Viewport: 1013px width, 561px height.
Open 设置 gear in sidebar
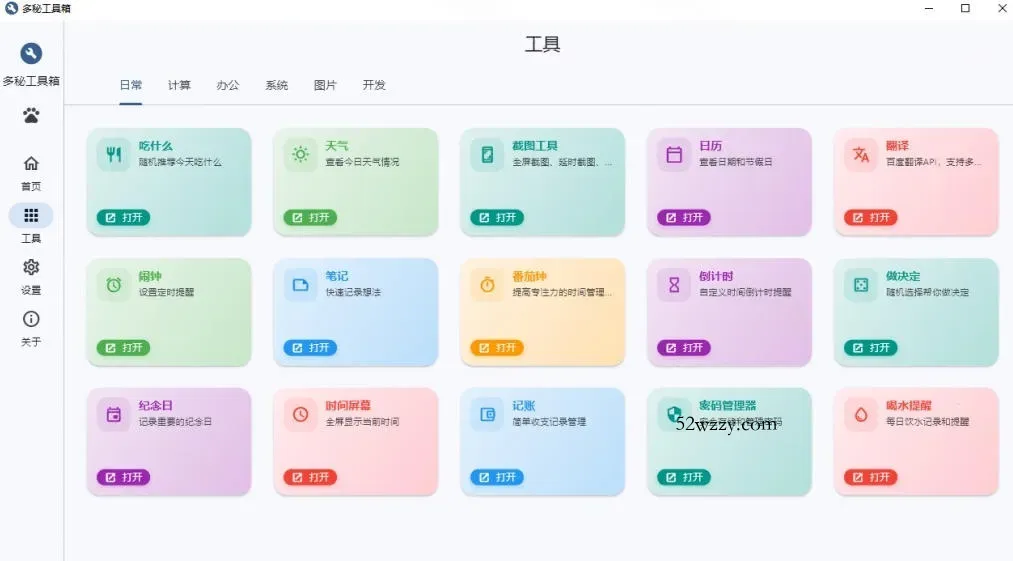31,277
